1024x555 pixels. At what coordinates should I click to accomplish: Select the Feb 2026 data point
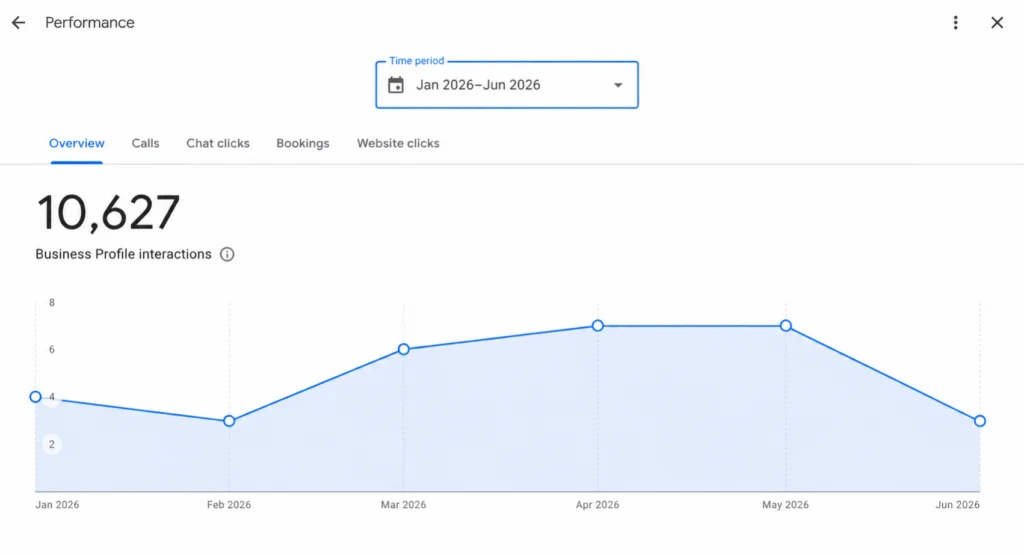[x=229, y=421]
